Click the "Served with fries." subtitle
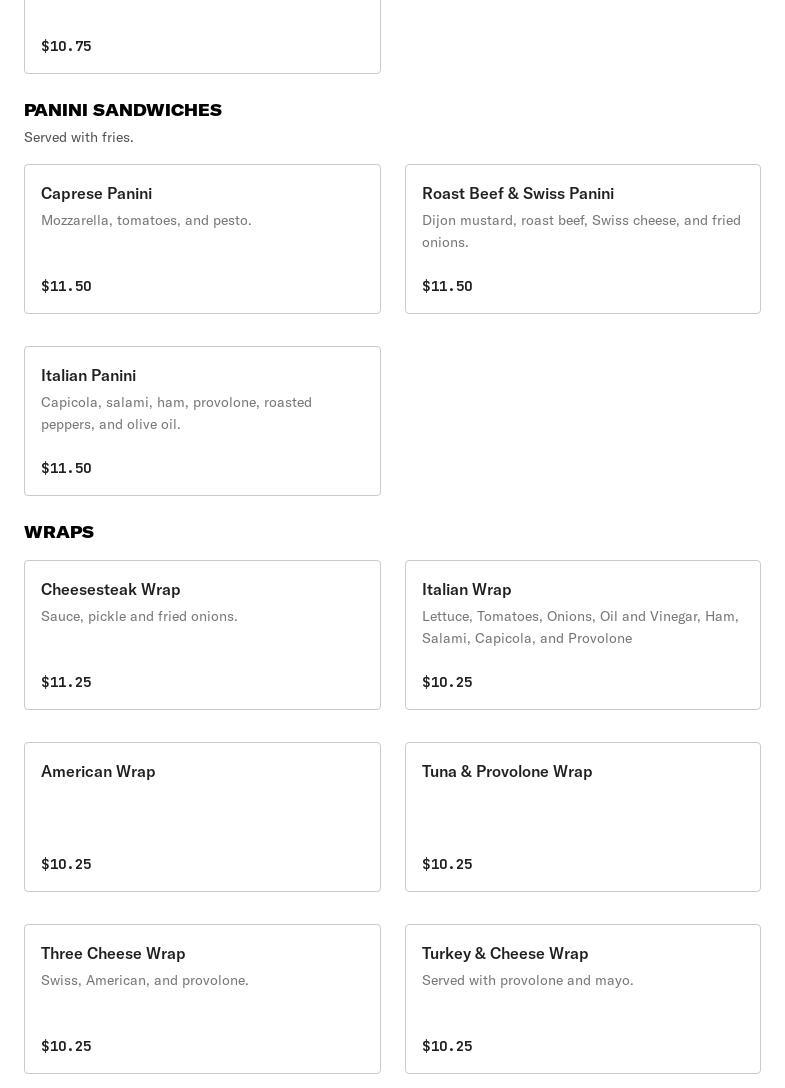The width and height of the screenshot is (785, 1088). coord(79,137)
